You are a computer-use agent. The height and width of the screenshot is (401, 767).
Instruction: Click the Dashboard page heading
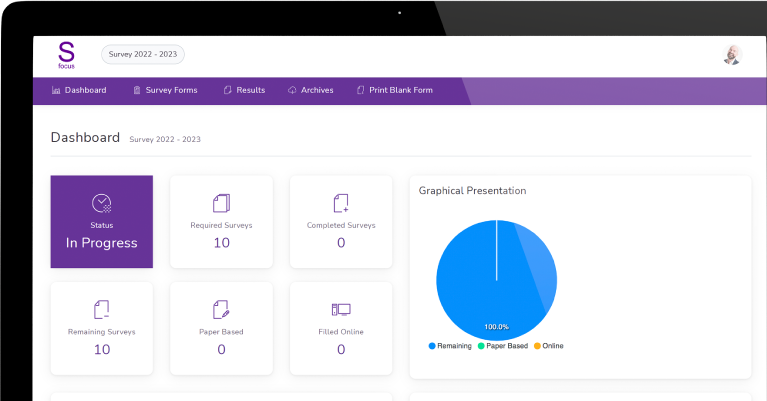click(85, 137)
